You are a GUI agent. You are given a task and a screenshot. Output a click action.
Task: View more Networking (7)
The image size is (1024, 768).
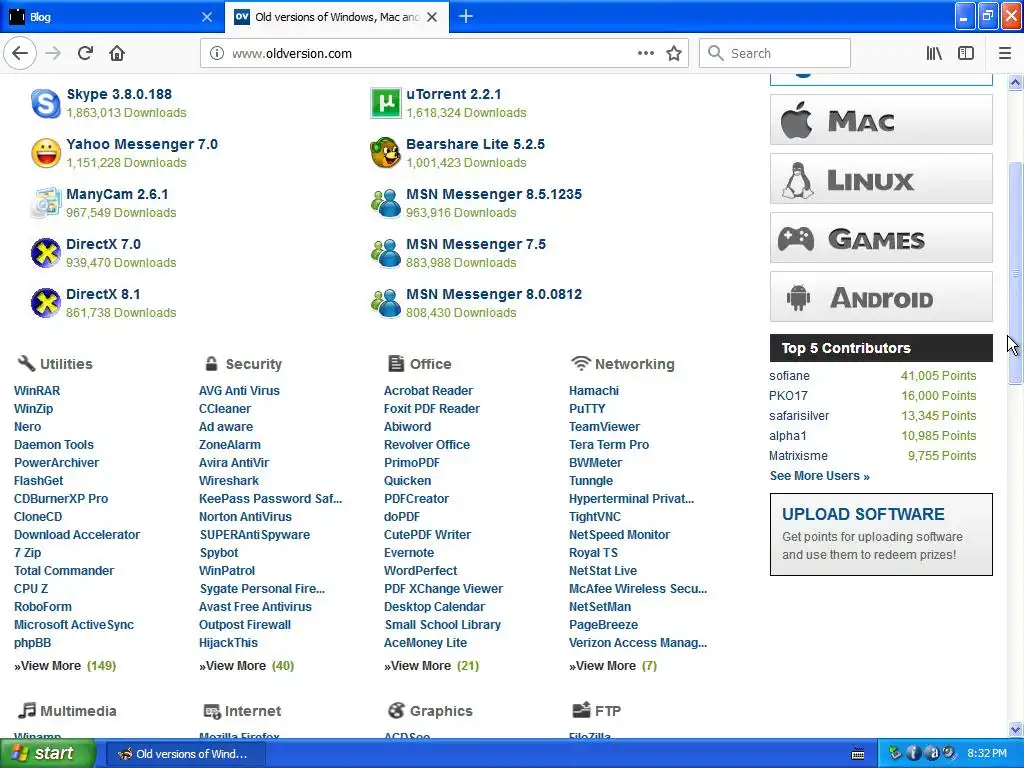pos(613,665)
